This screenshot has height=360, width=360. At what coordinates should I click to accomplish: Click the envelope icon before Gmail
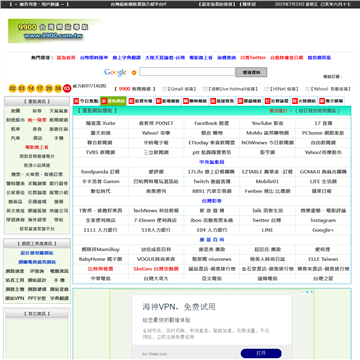(164, 89)
